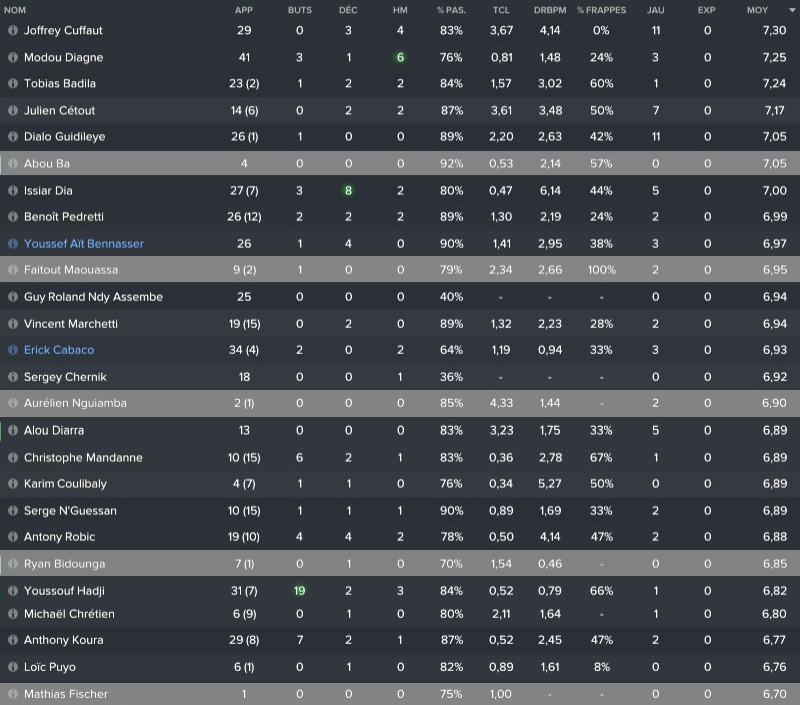
Task: Open the info icon next to Modou Diagne
Action: coord(13,58)
